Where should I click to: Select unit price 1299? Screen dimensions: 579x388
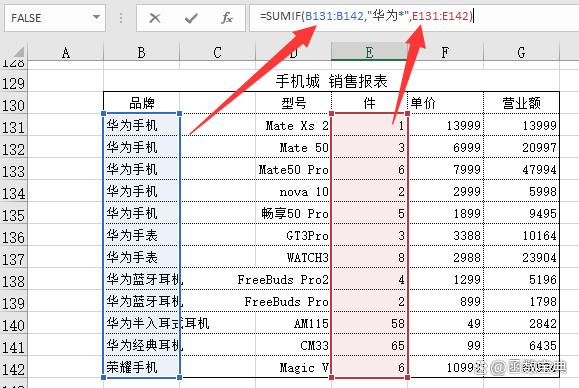pos(445,279)
